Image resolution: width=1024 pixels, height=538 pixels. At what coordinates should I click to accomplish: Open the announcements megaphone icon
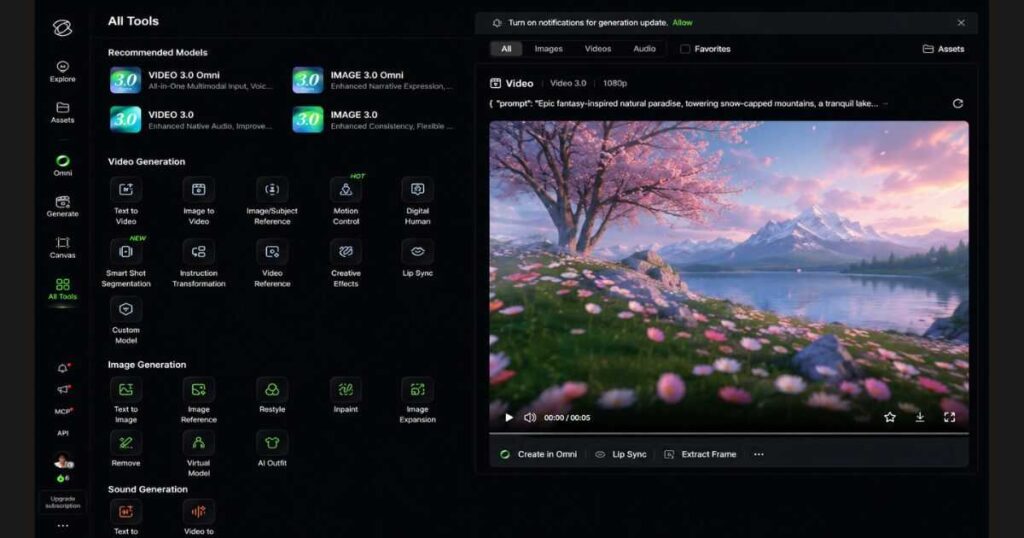click(63, 389)
